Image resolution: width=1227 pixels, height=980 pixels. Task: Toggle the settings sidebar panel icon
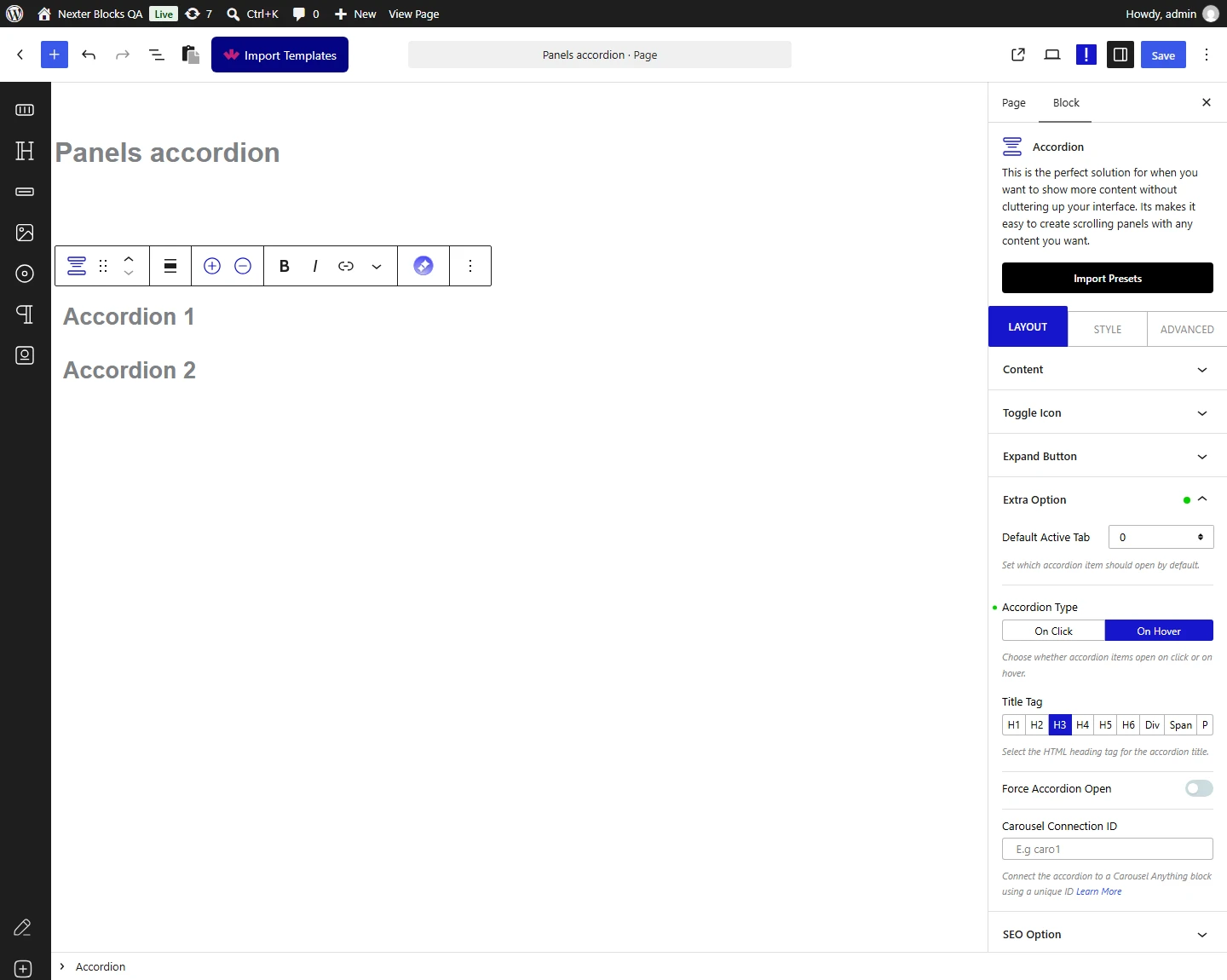(1120, 55)
